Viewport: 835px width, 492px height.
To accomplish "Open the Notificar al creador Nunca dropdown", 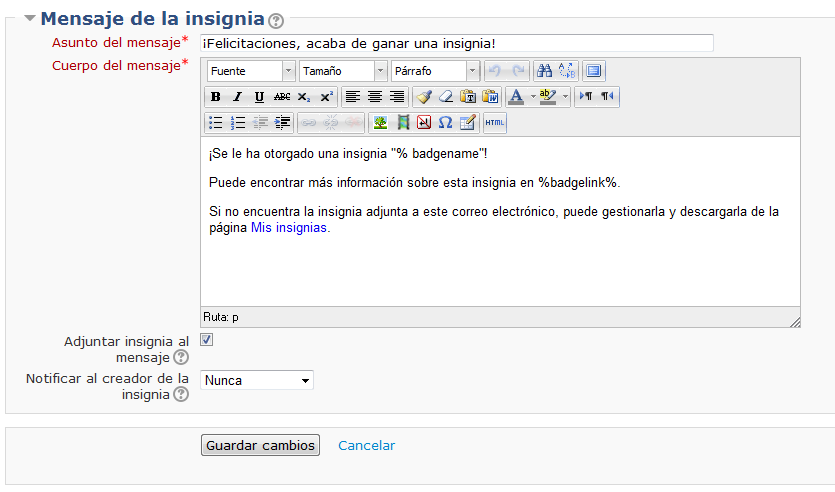I will (x=257, y=380).
